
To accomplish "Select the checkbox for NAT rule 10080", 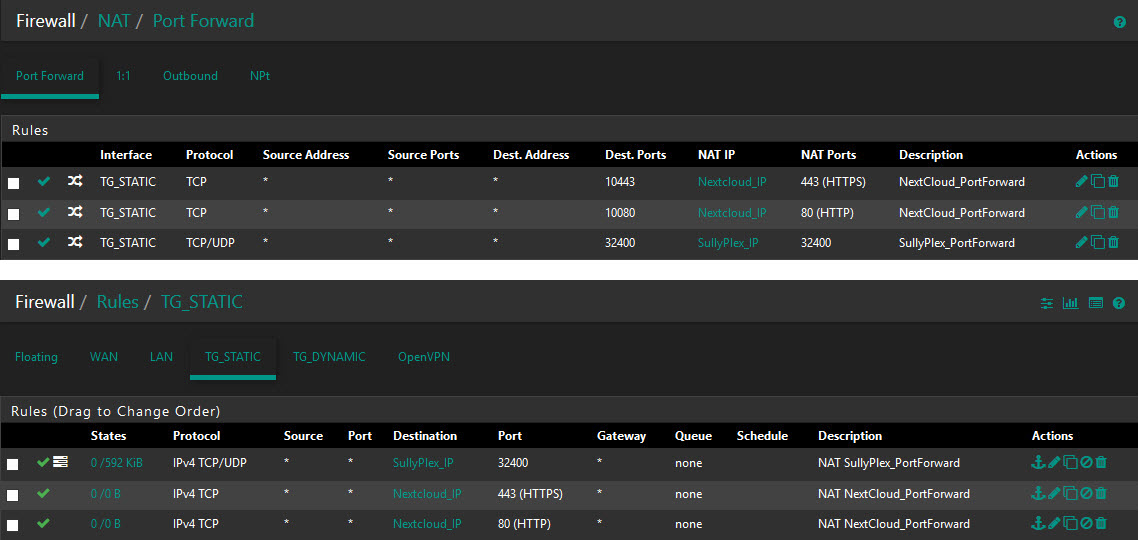I will pyautogui.click(x=14, y=214).
